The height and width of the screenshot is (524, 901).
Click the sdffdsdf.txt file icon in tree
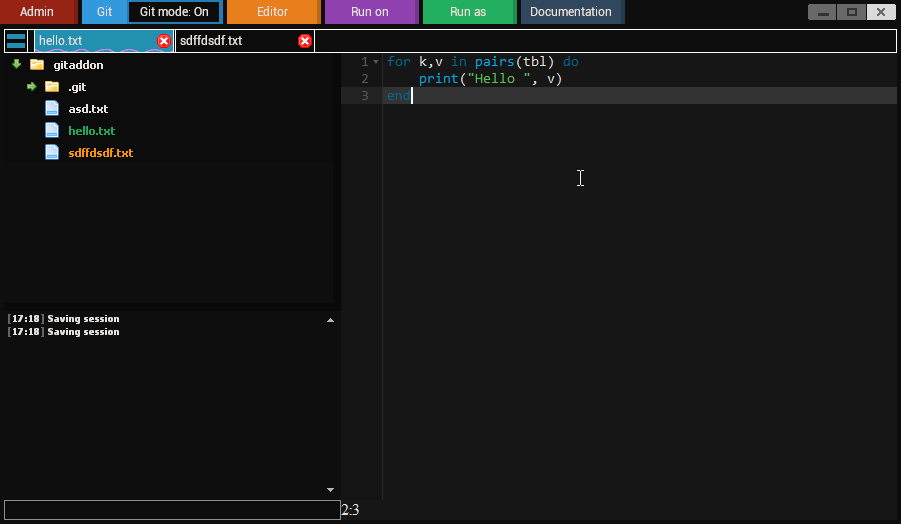[x=52, y=152]
